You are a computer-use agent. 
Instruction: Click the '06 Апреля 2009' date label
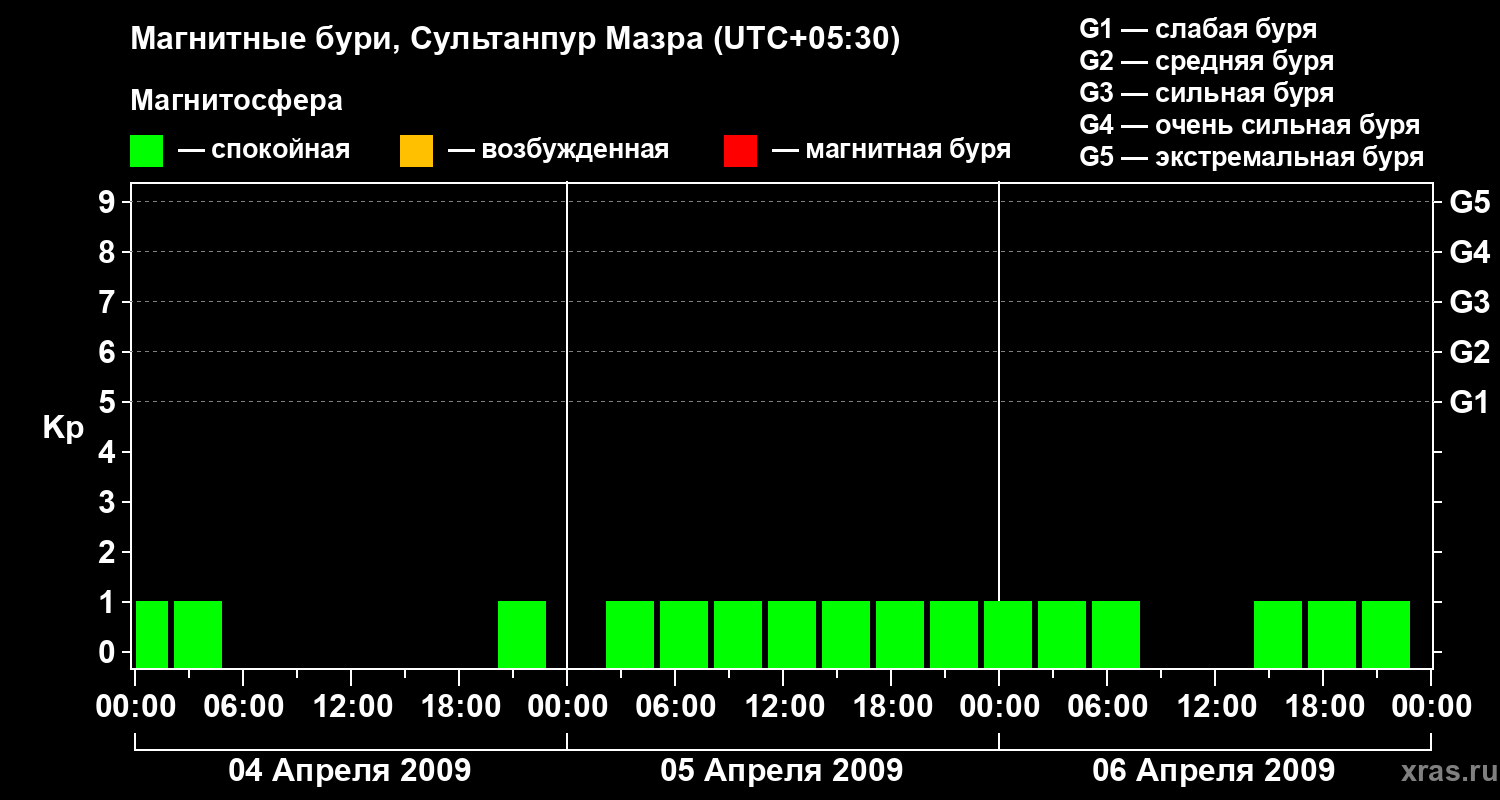(1214, 770)
